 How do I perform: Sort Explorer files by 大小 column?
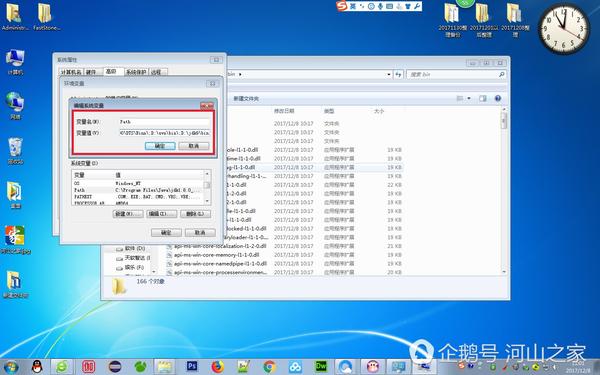(x=379, y=111)
